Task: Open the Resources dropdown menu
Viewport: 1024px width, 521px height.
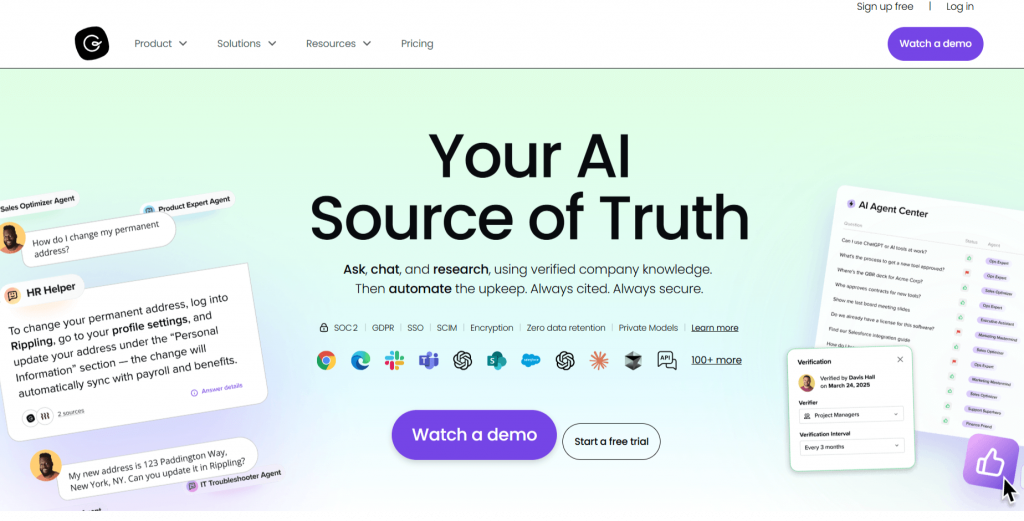Action: pyautogui.click(x=338, y=44)
